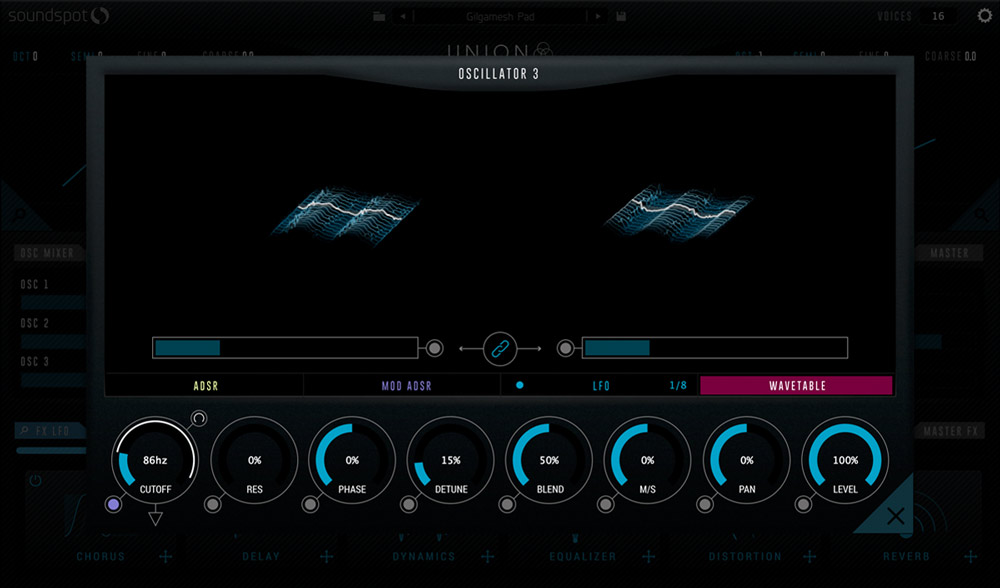1000x588 pixels.
Task: Click the right wavetable 3D waveform display
Action: click(x=680, y=212)
